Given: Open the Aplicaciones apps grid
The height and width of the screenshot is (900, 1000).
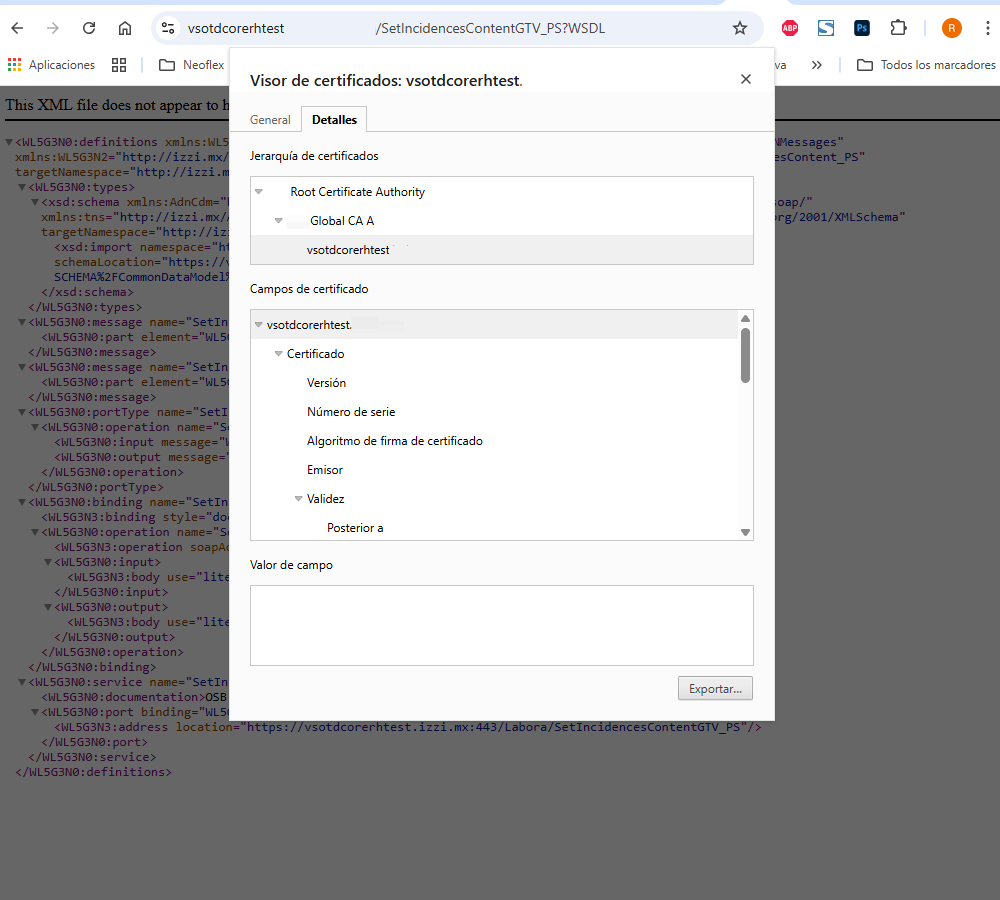Looking at the screenshot, I should click(x=51, y=65).
